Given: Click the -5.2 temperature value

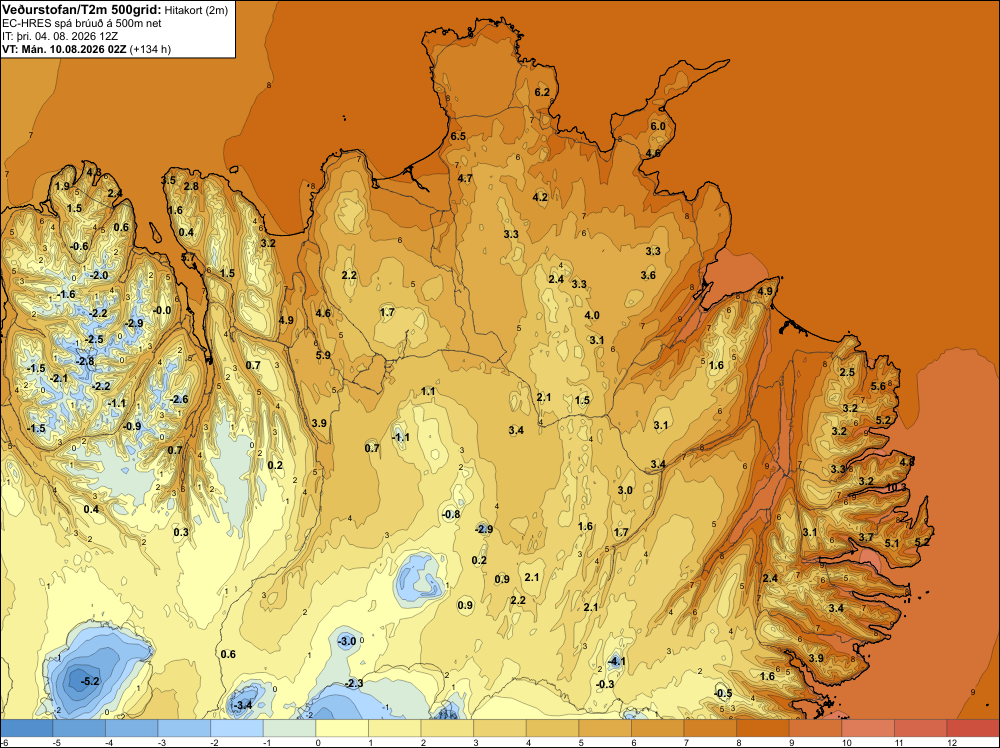Looking at the screenshot, I should point(90,681).
